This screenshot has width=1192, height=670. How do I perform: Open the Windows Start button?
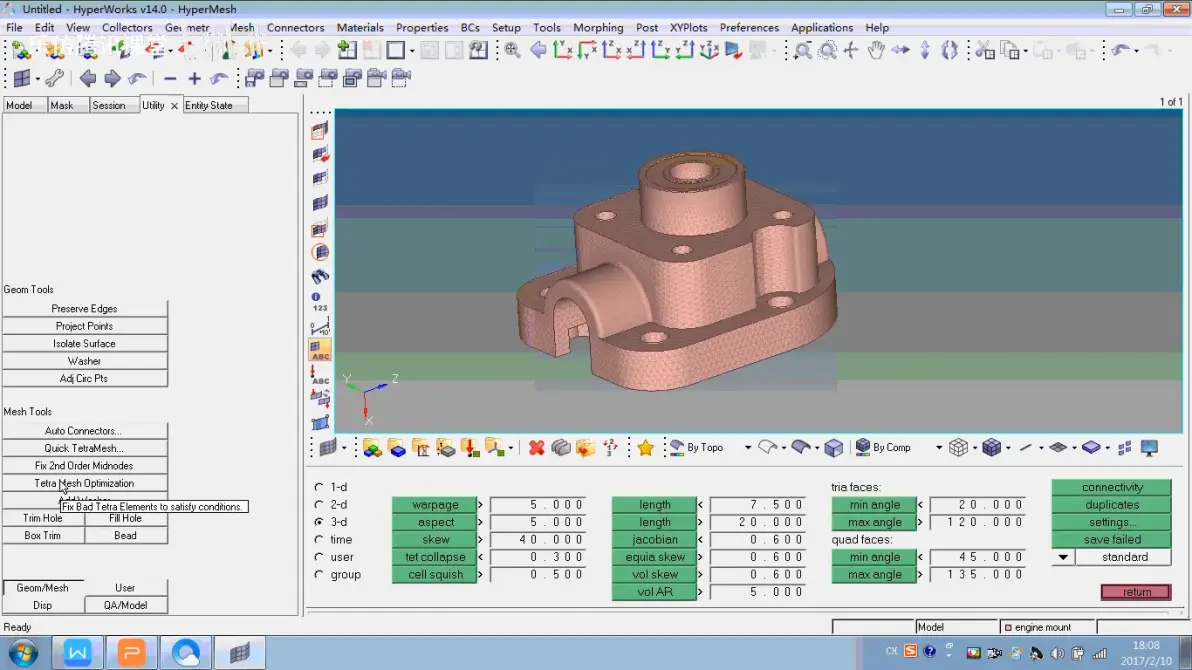click(x=24, y=653)
